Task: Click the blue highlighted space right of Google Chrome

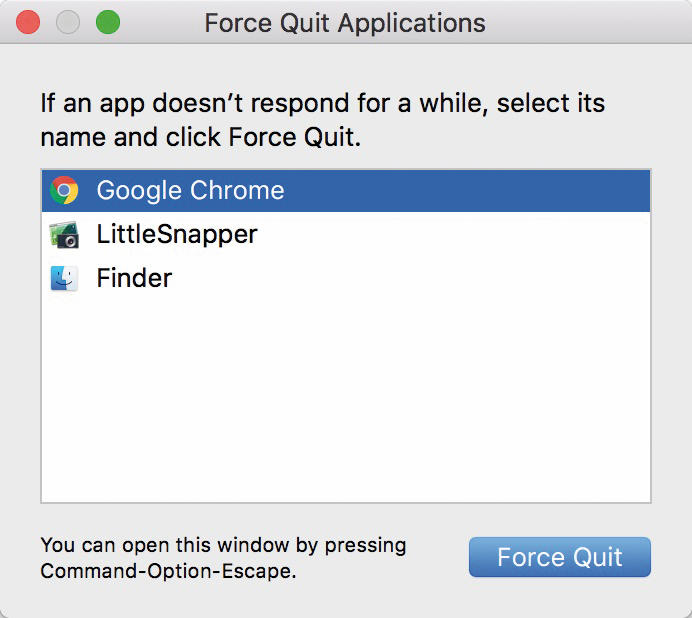Action: 467,191
